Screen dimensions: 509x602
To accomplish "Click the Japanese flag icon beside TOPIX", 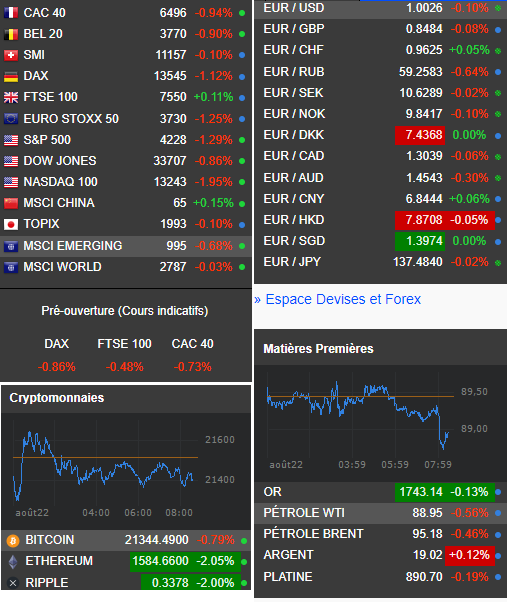I will [11, 224].
